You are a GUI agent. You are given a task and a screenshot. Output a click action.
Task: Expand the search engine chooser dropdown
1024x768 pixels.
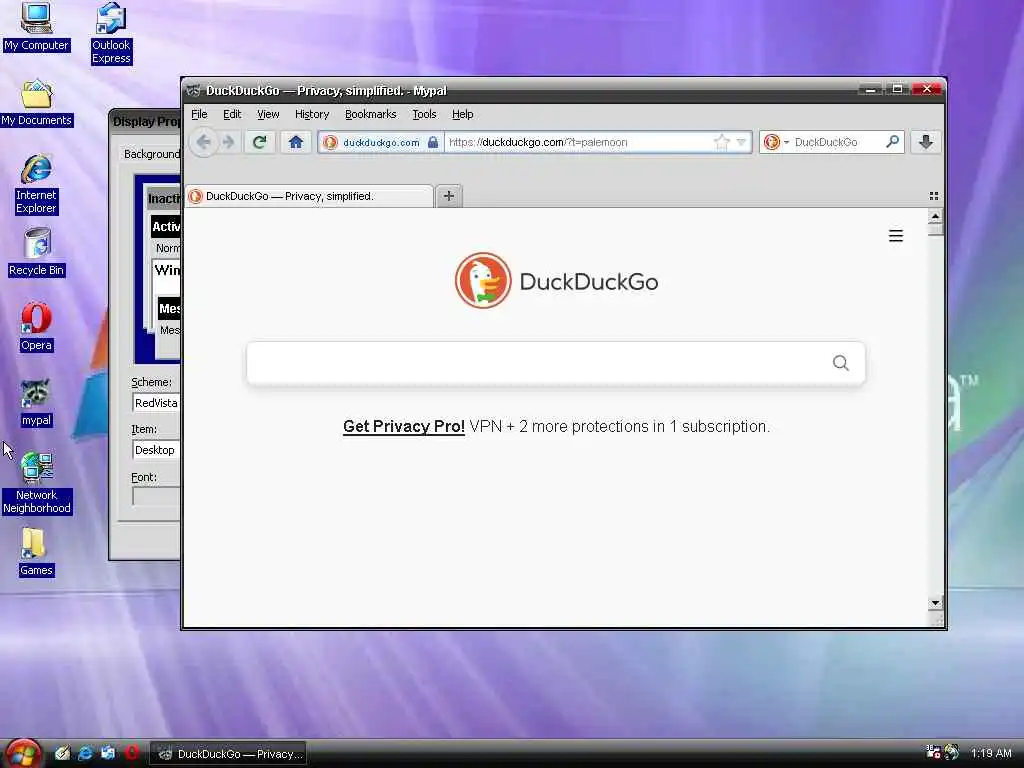coord(786,142)
